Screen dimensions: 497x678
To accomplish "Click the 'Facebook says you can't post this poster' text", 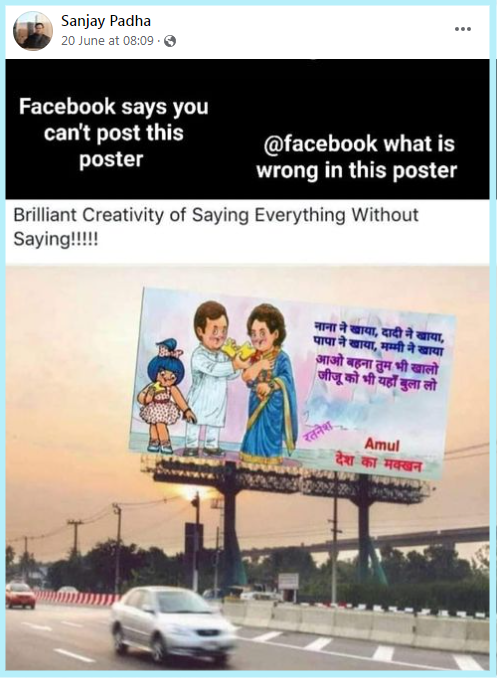I will click(x=113, y=133).
